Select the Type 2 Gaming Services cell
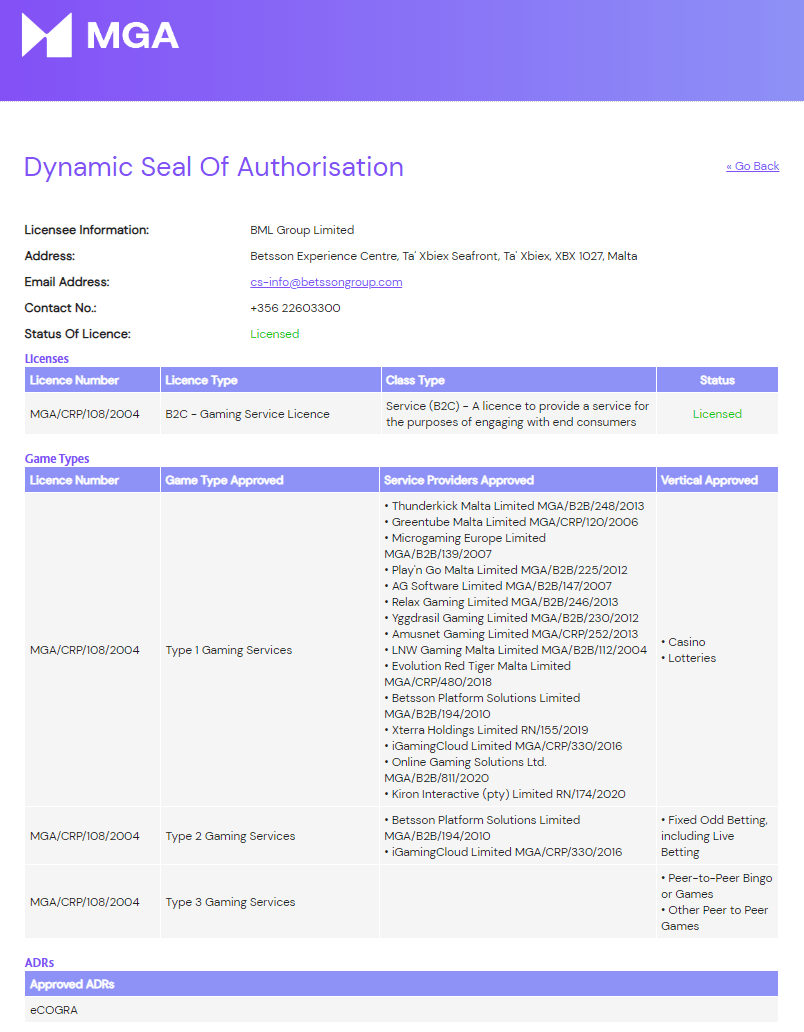The image size is (804, 1032). click(x=270, y=836)
